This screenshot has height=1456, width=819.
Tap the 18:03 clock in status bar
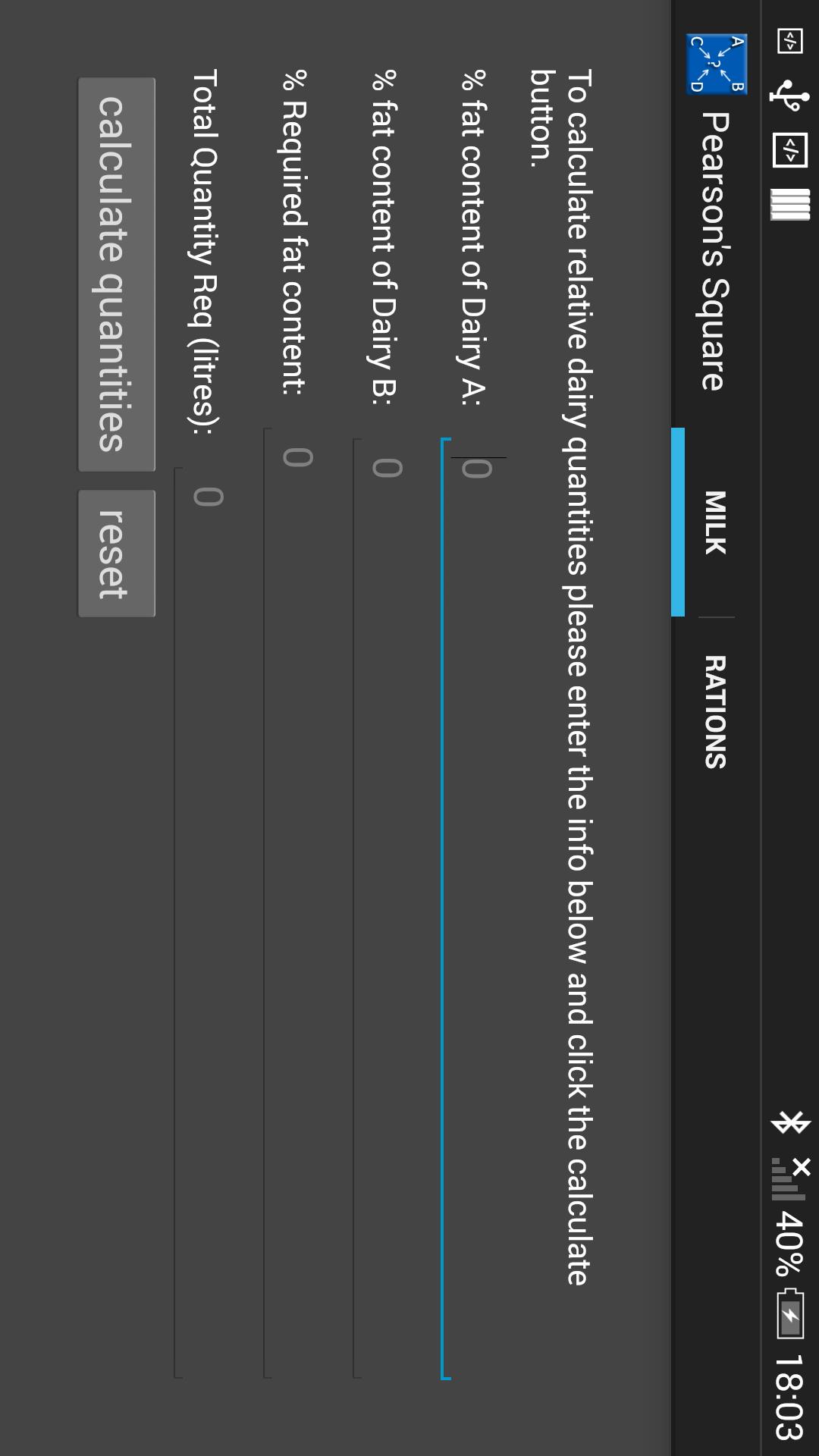(790, 1397)
